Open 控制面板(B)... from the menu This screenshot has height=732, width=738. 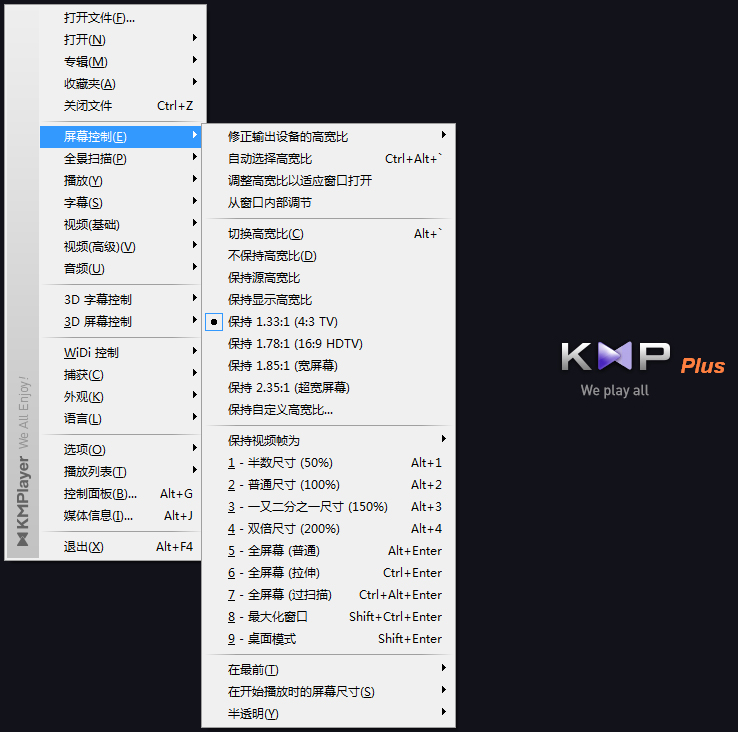[101, 494]
